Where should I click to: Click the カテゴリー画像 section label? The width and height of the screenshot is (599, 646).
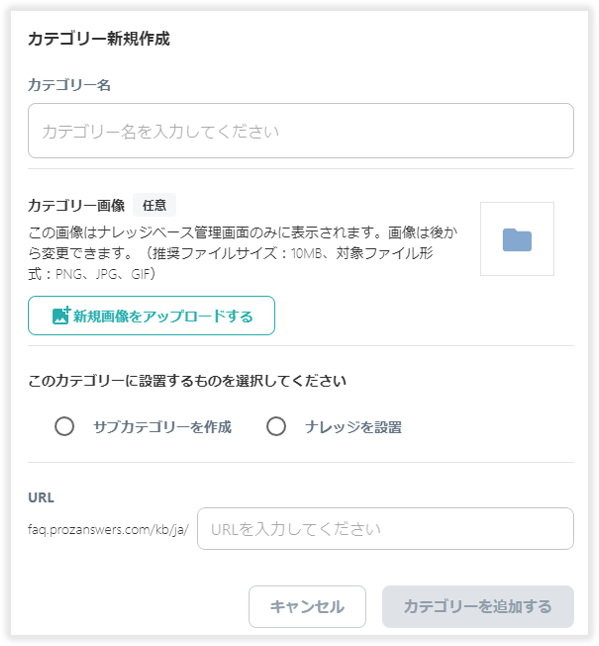click(77, 205)
